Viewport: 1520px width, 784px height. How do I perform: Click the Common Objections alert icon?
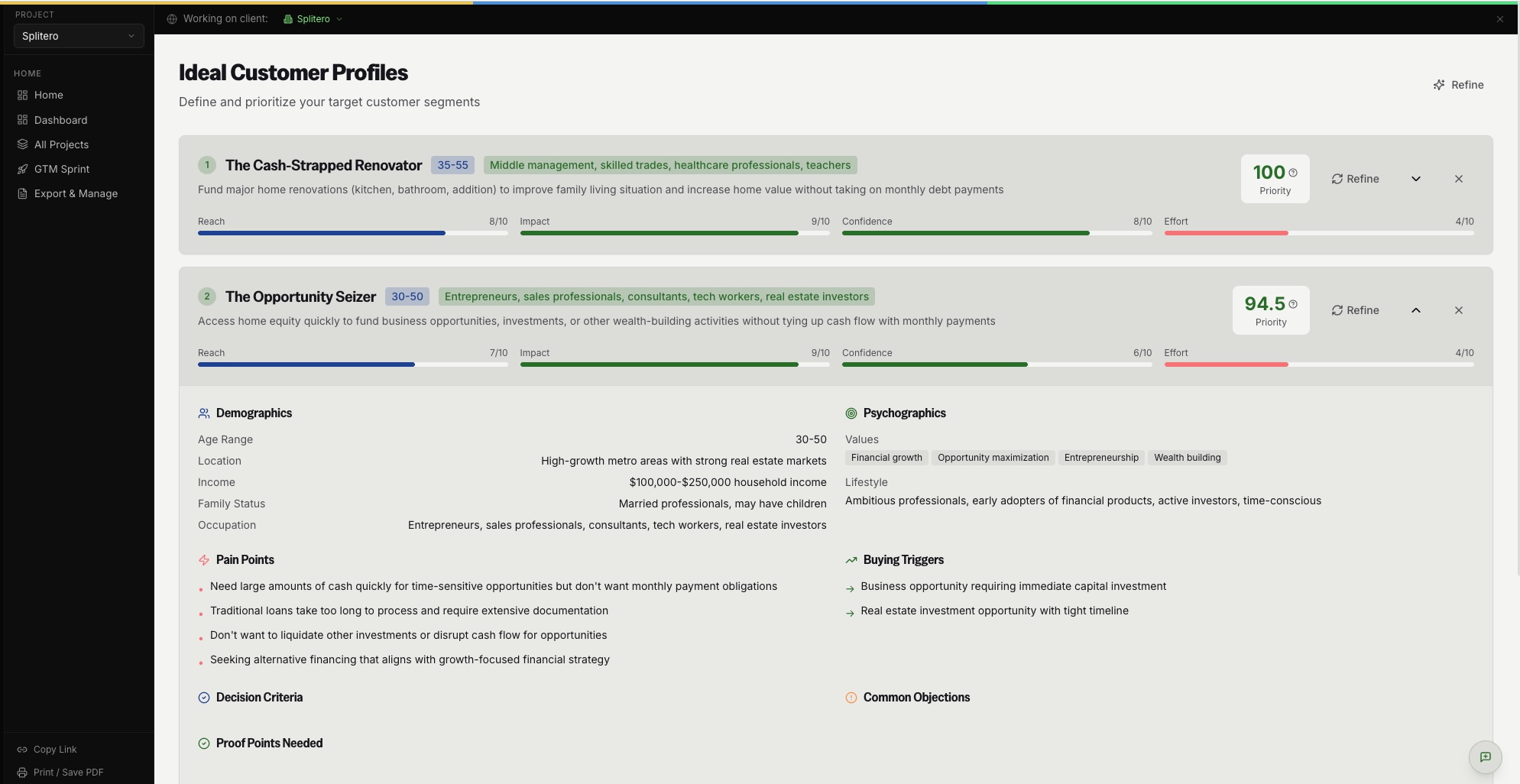pos(851,698)
